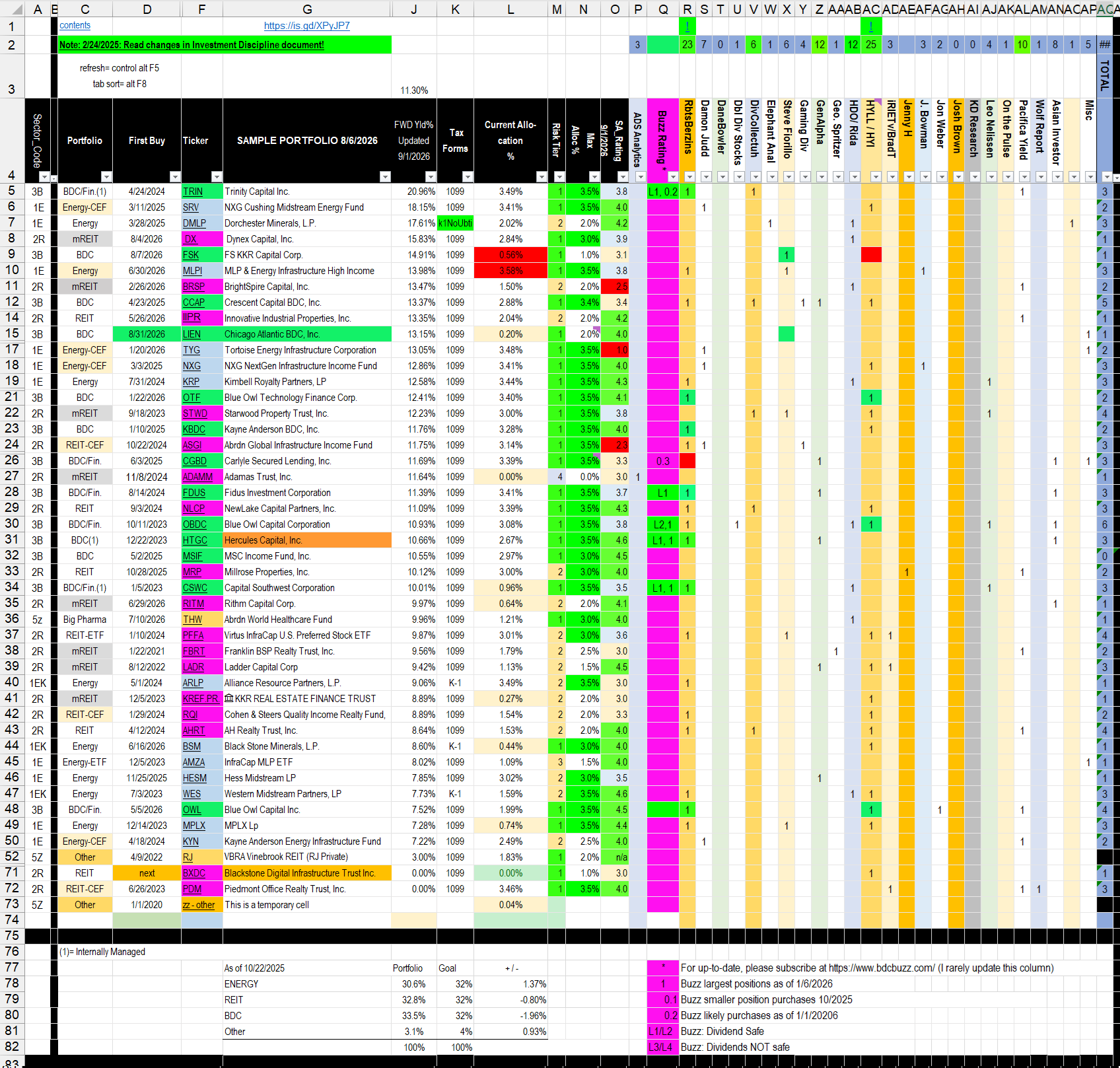Screen dimensions: 1120x1068
Task: Click the FWD Yld% filter button icon
Action: pos(431,176)
